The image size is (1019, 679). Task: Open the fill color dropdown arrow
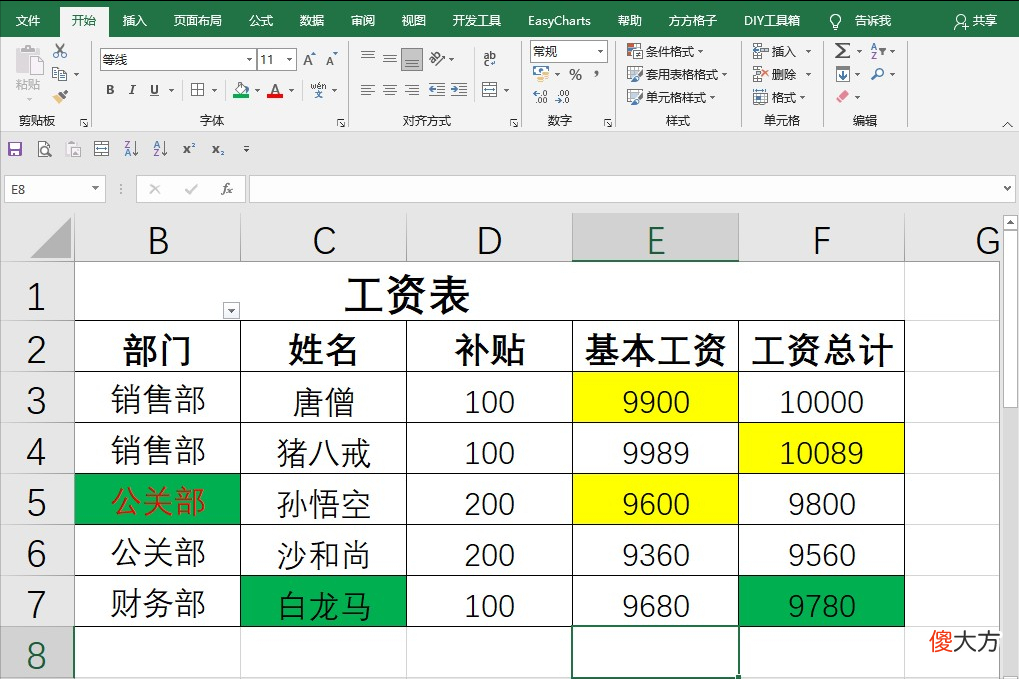257,90
